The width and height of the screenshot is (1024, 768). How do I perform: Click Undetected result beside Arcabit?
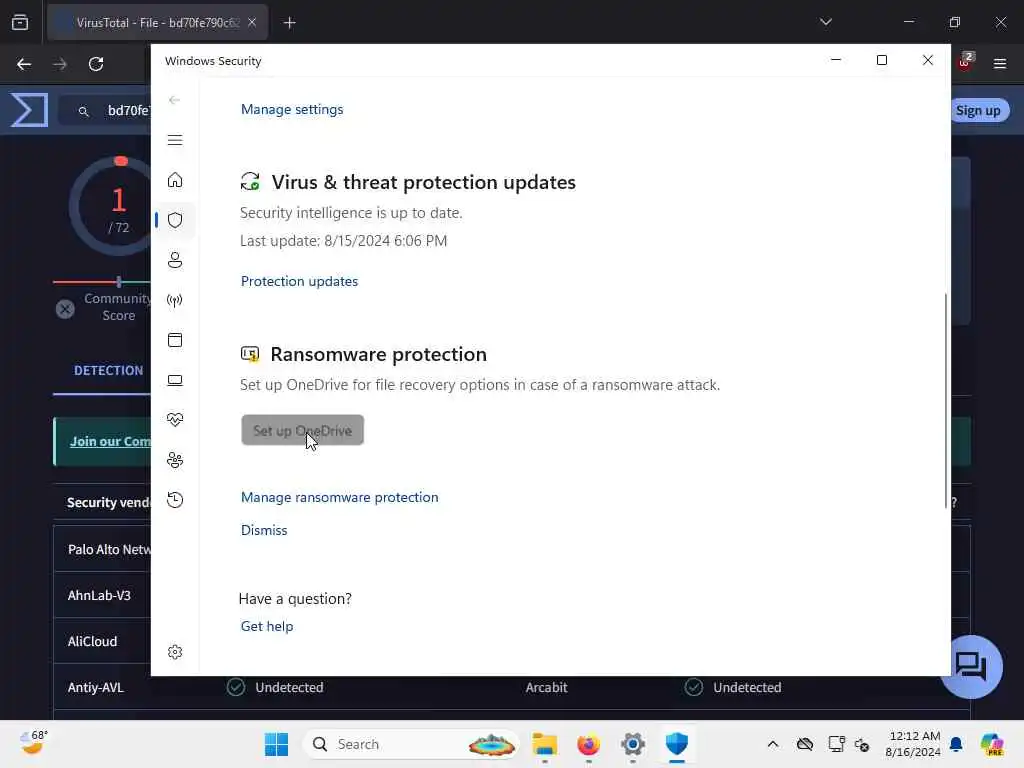pos(733,687)
